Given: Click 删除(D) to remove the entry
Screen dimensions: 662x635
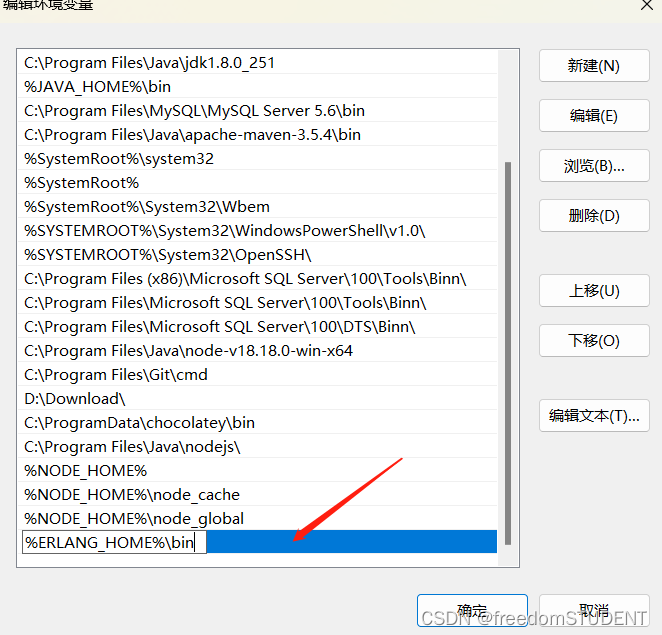Looking at the screenshot, I should click(593, 216).
